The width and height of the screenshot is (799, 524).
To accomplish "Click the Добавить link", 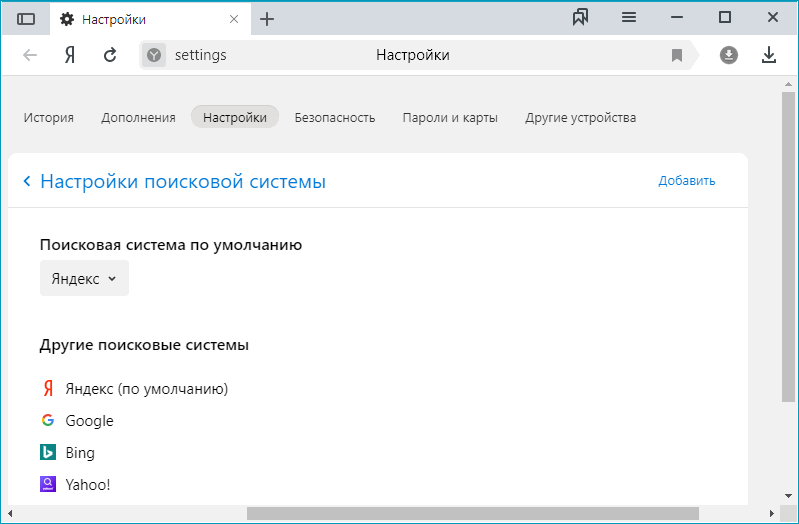I will pos(687,180).
